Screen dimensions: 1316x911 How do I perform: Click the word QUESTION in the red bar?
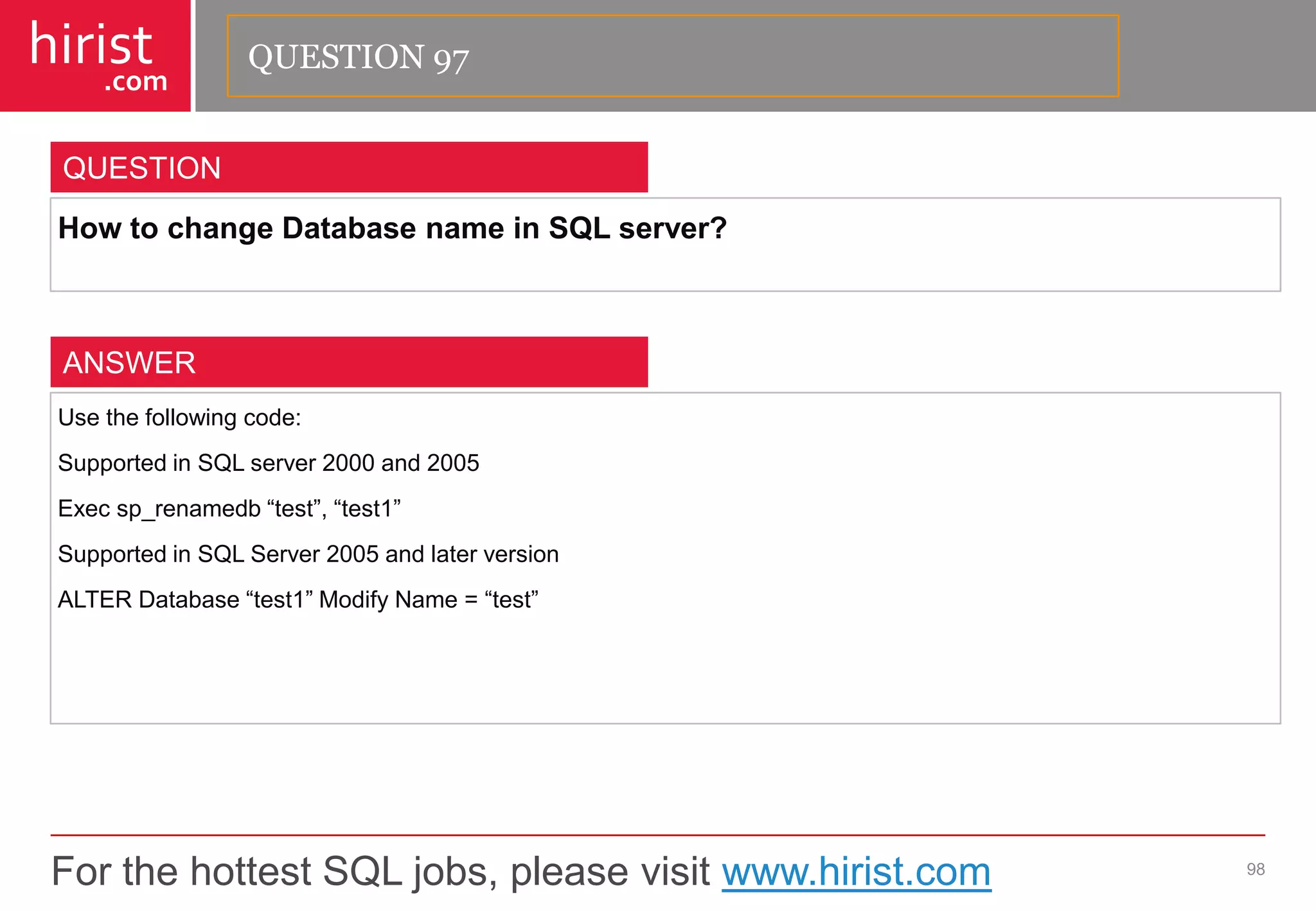[142, 168]
